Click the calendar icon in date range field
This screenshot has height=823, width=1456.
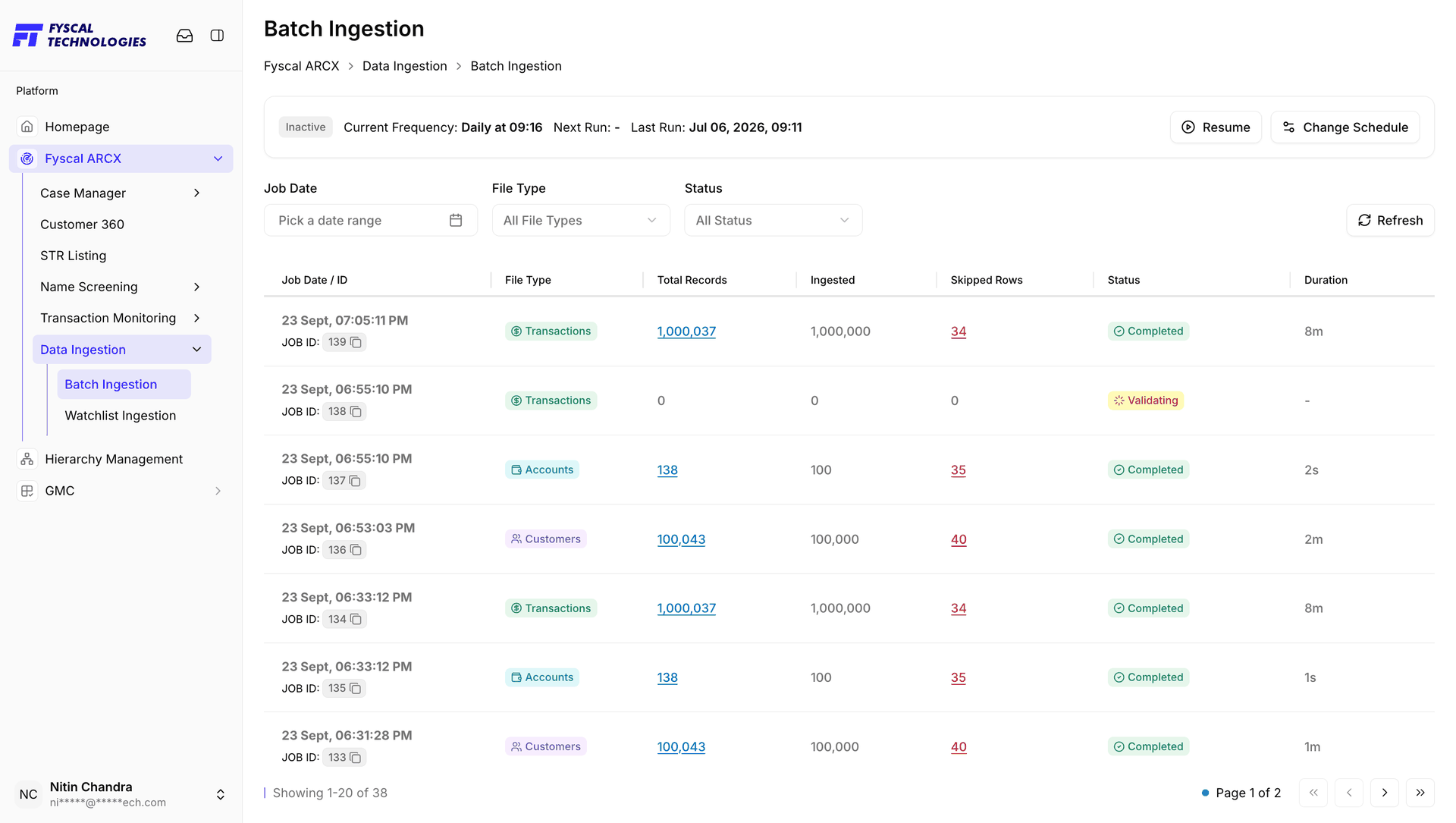coord(456,220)
